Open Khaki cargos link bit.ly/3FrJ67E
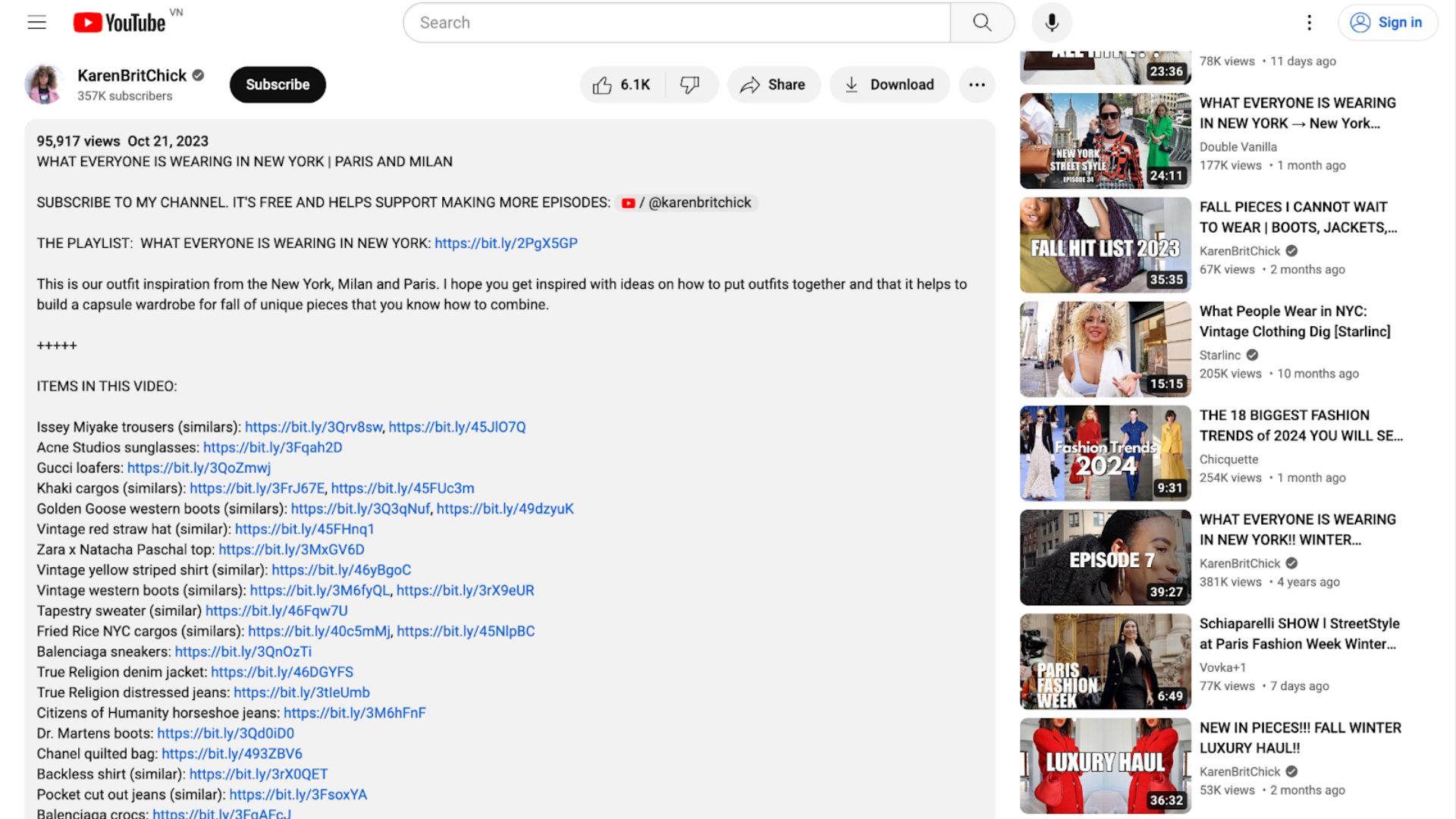Screen dimensions: 1456x819 click(x=257, y=488)
